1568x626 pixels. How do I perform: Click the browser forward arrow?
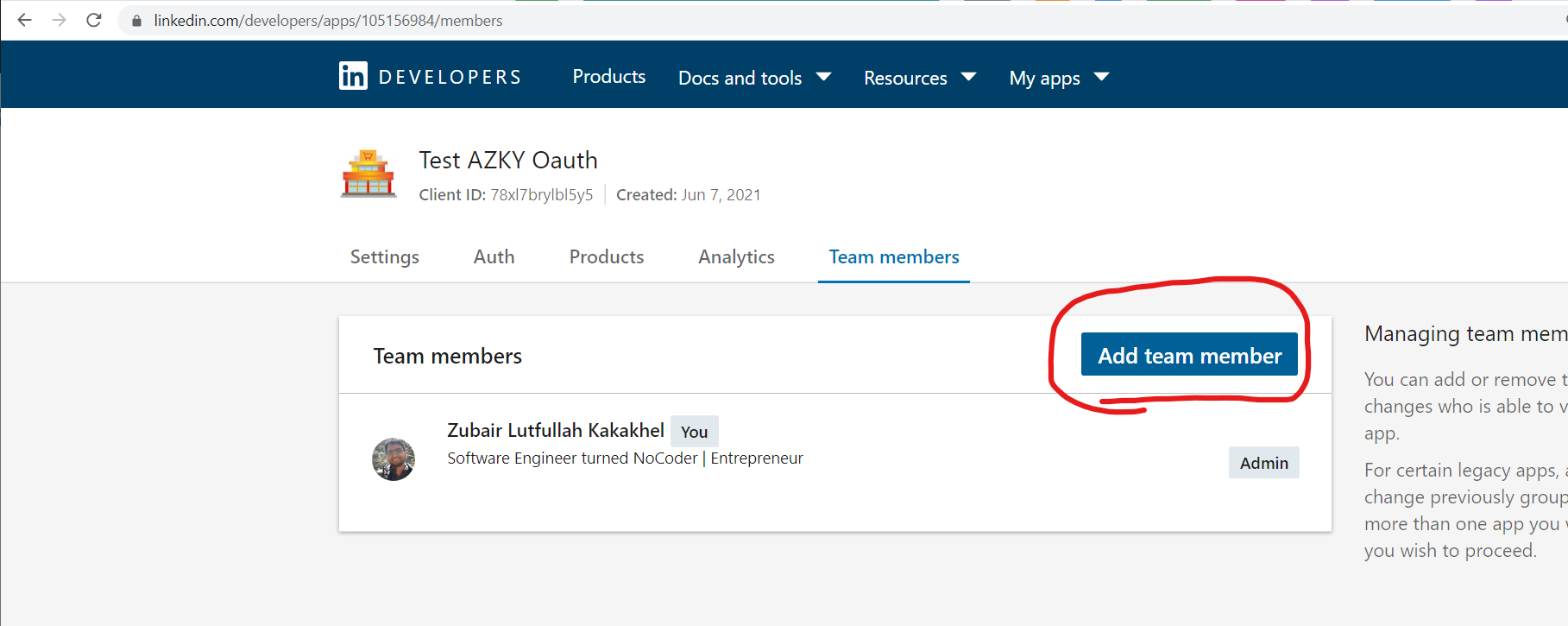pyautogui.click(x=59, y=20)
